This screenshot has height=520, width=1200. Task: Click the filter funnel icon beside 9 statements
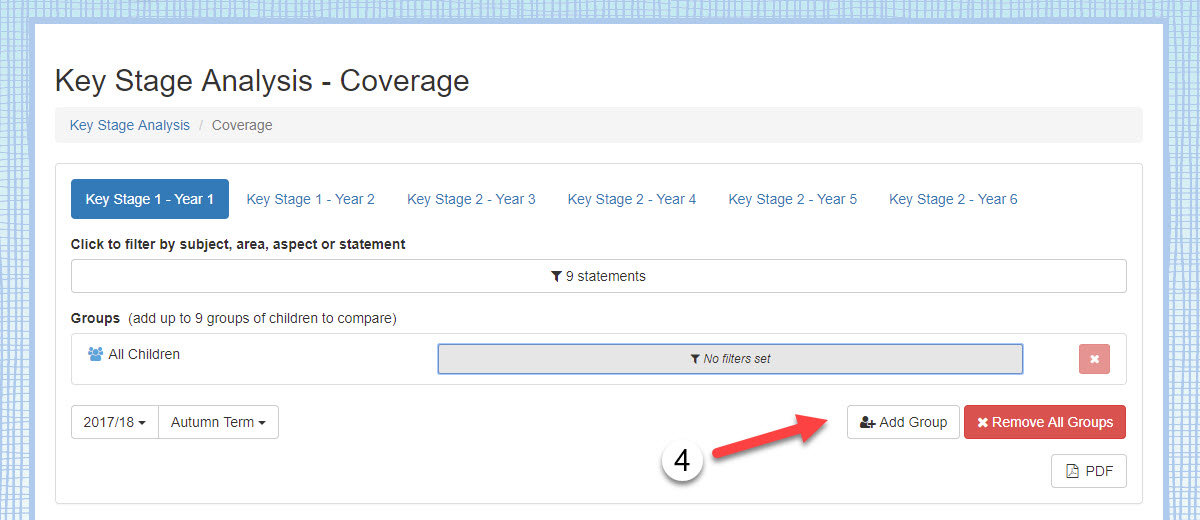click(556, 277)
